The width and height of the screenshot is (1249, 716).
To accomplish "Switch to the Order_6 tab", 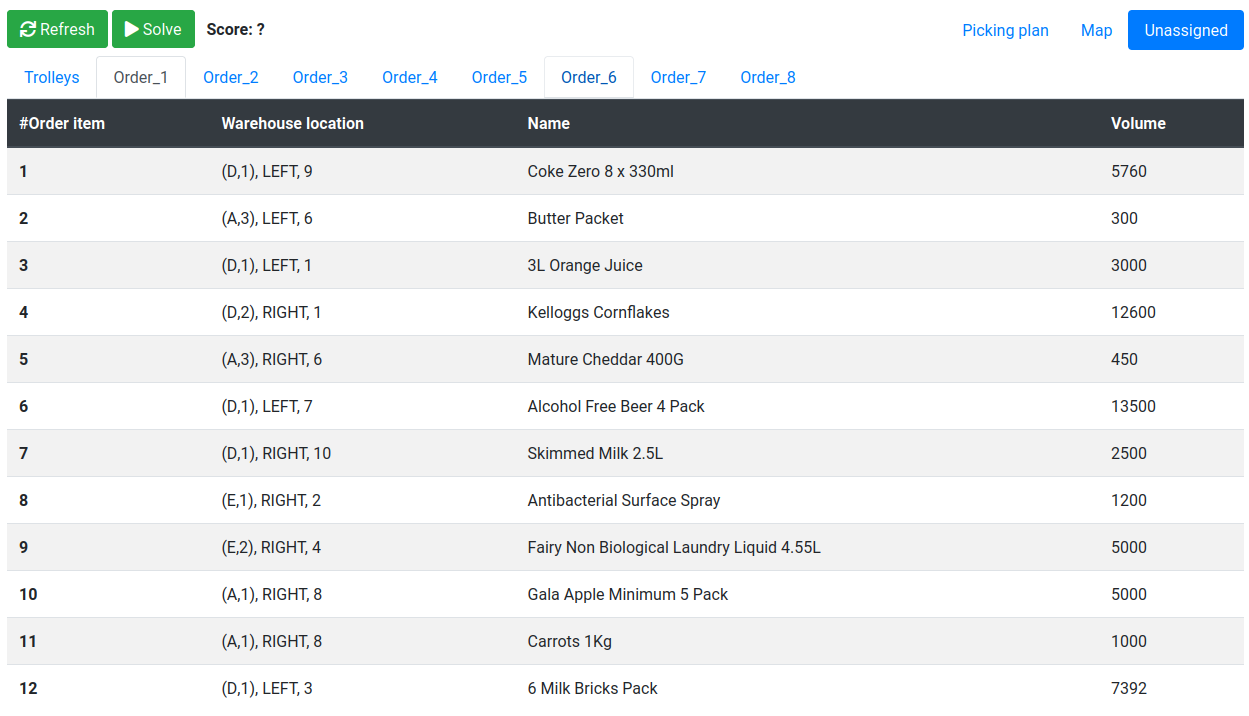I will [589, 77].
